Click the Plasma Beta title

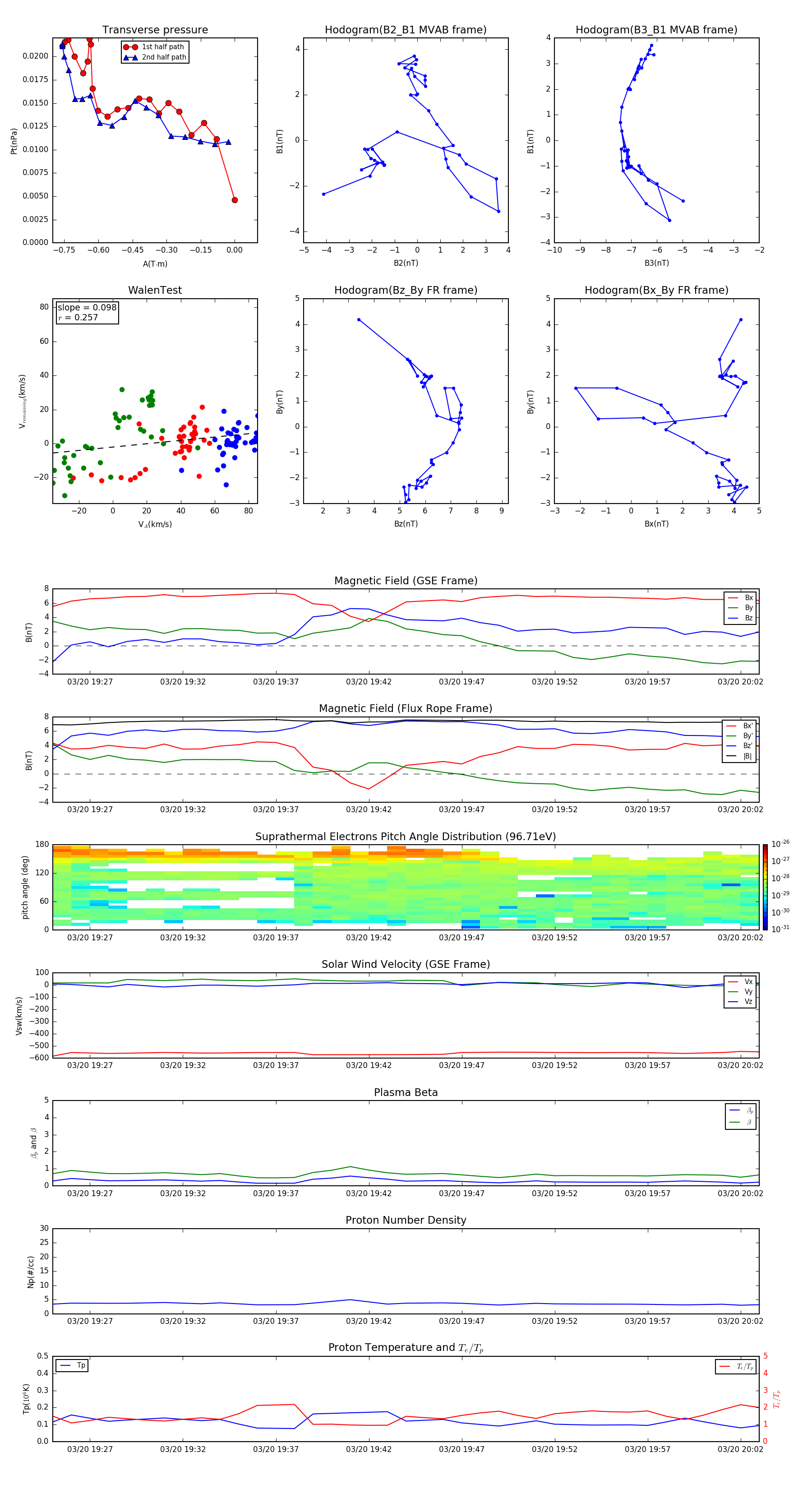406,1092
